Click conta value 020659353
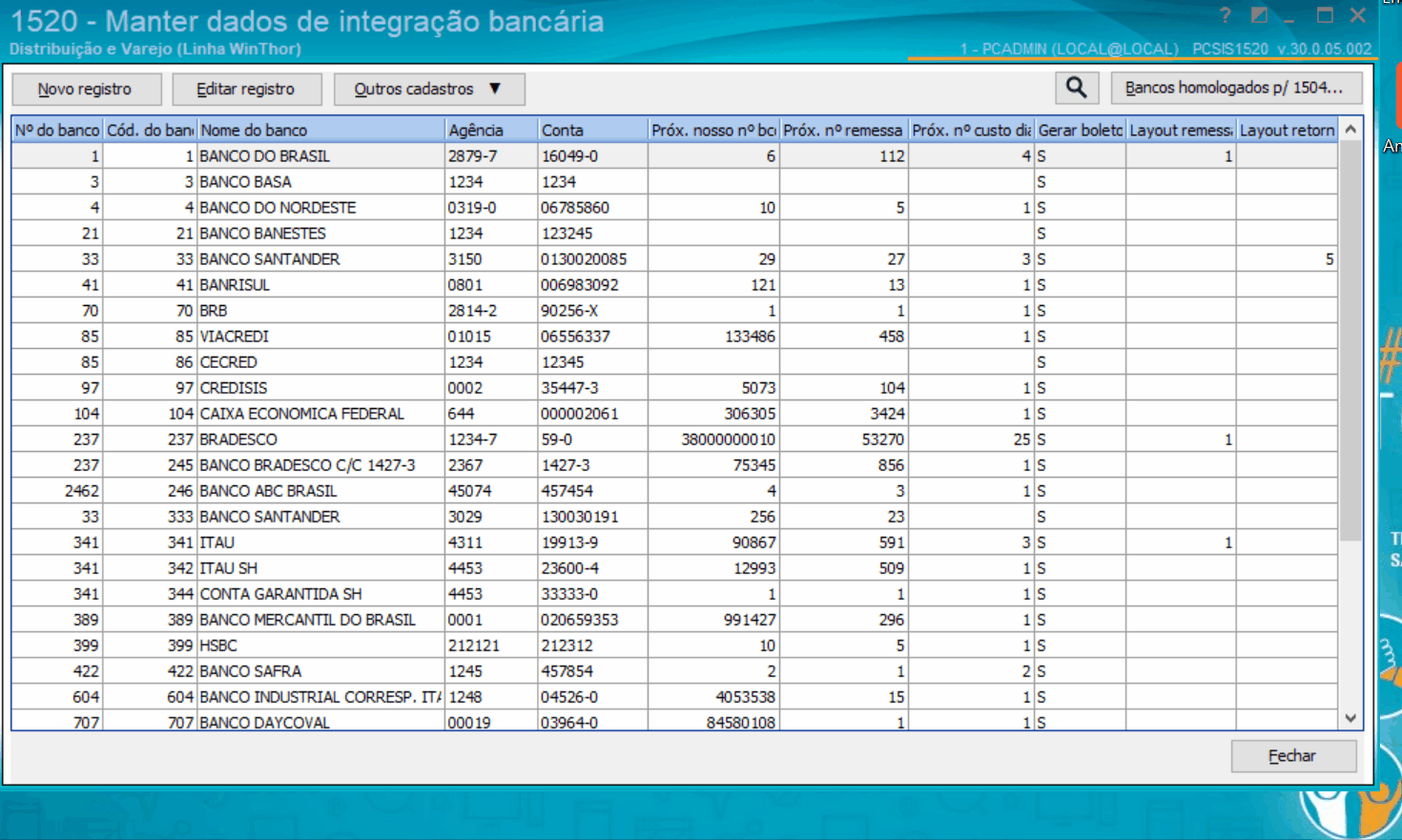This screenshot has height=840, width=1402. pos(580,619)
